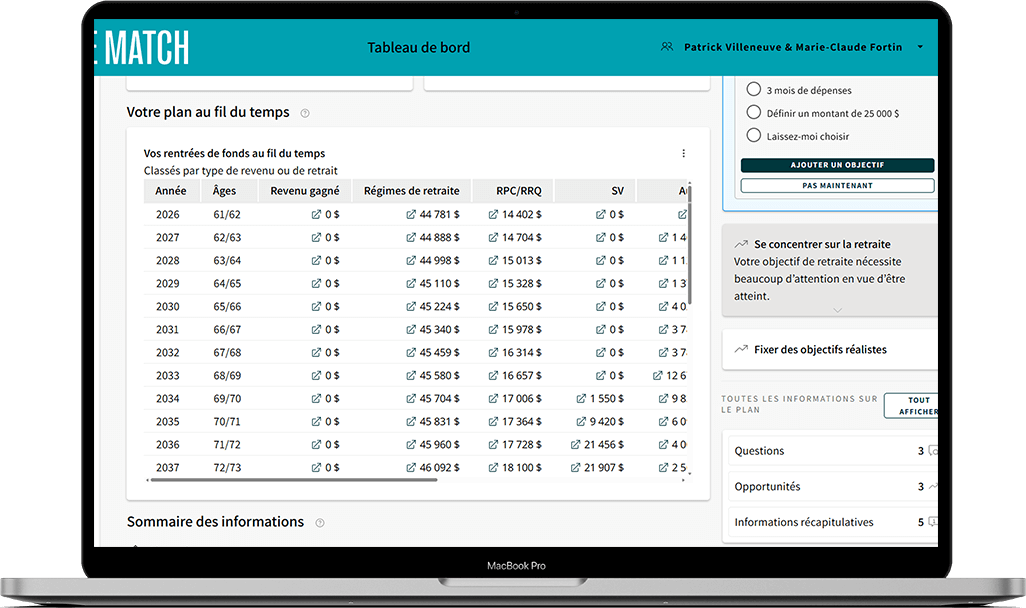This screenshot has width=1026, height=608.
Task: Click the 'Pas maintenant' button
Action: [837, 186]
